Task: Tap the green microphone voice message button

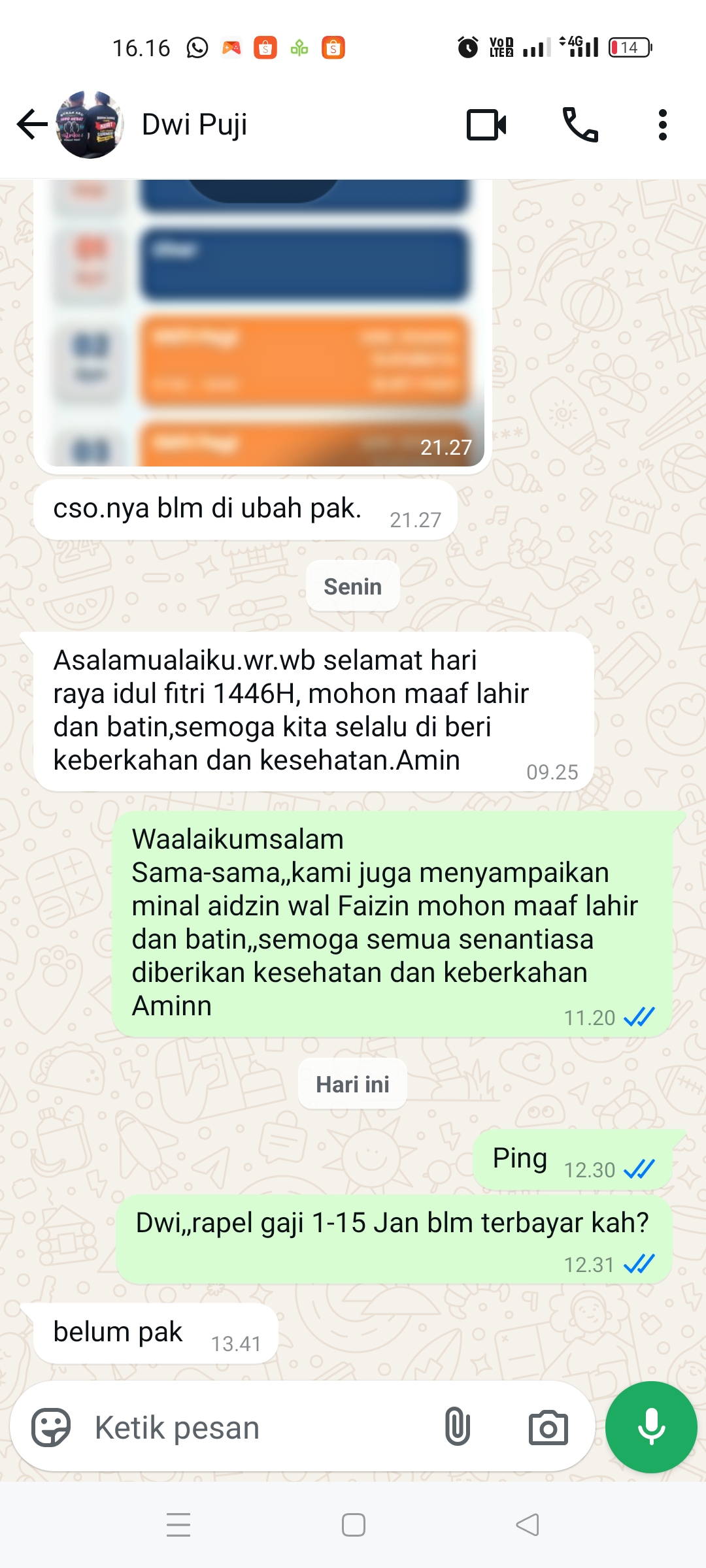Action: pos(651,1427)
